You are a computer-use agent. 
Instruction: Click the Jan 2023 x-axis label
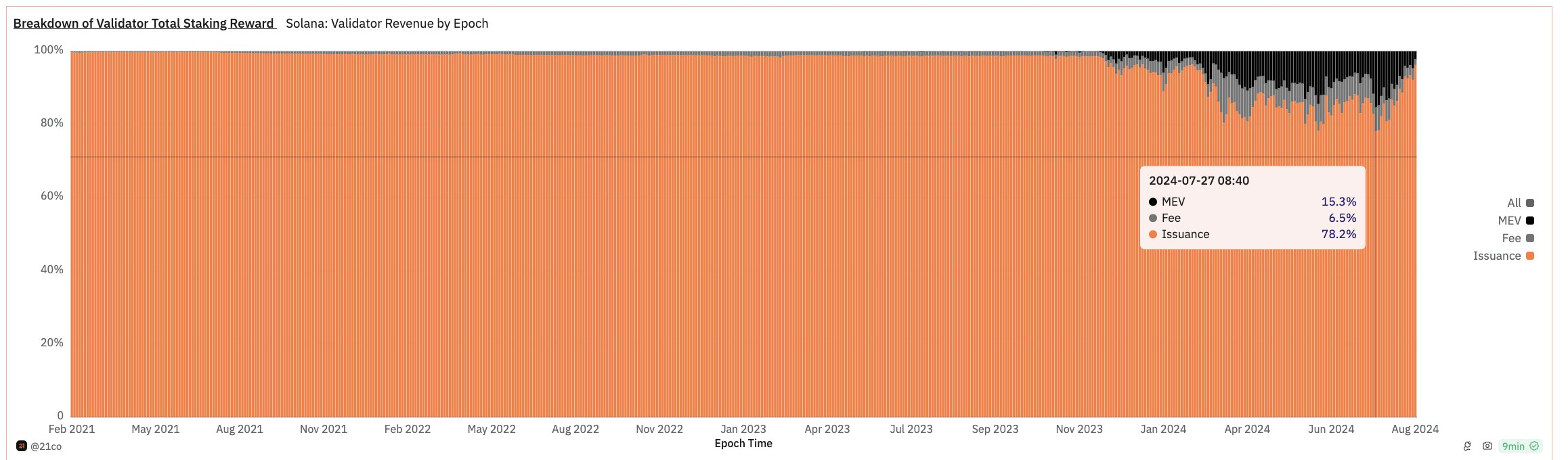[x=743, y=429]
